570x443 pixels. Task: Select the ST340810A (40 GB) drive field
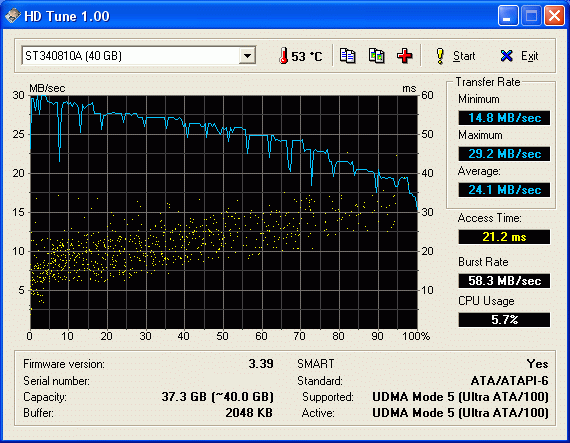(139, 56)
